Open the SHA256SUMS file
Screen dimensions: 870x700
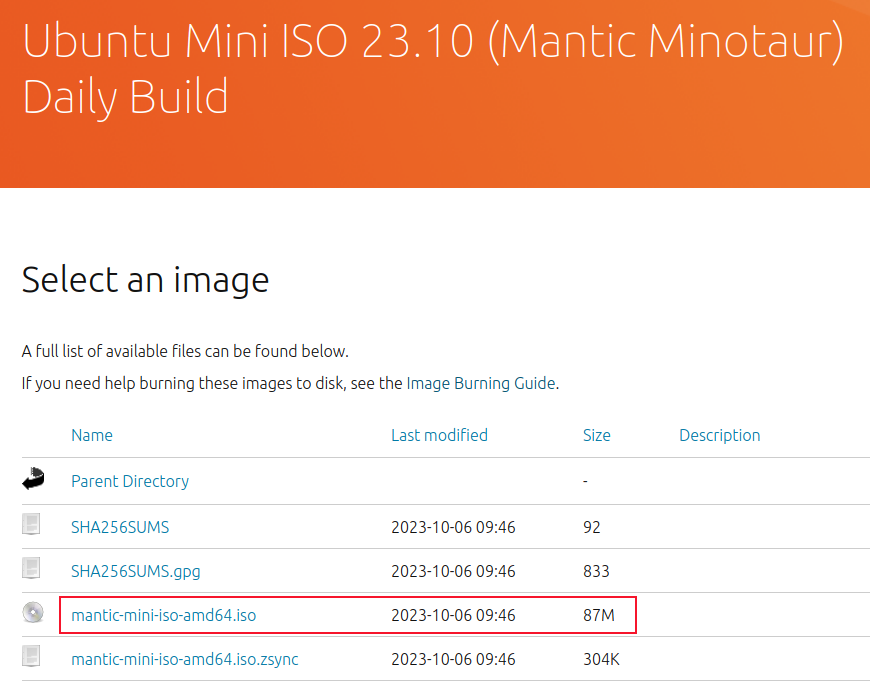click(120, 527)
